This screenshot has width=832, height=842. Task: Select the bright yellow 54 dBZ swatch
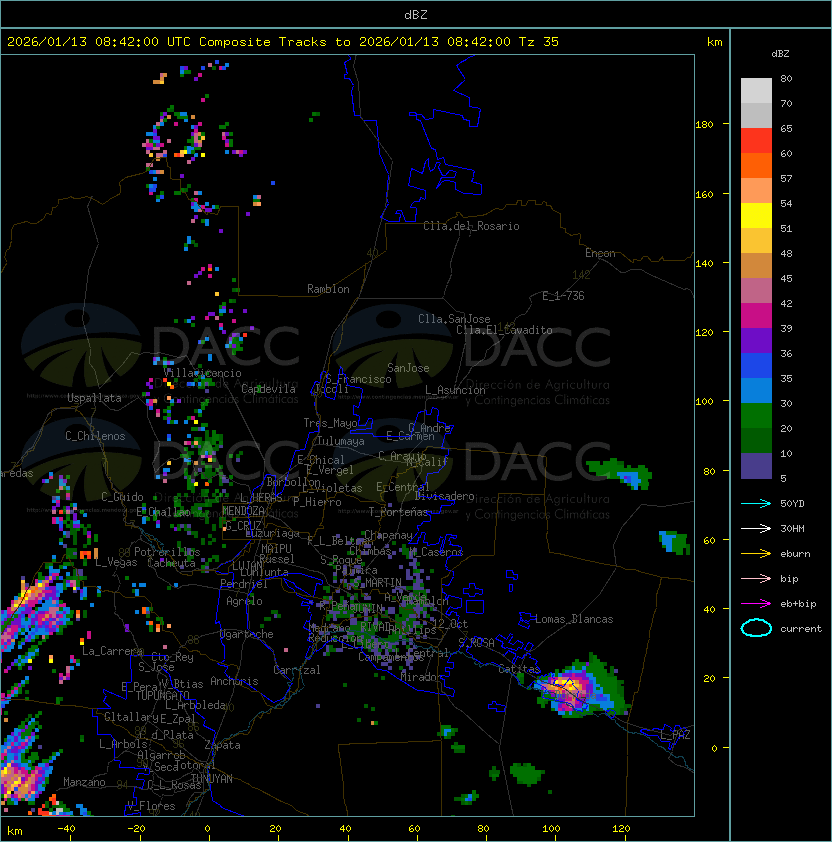click(x=756, y=215)
